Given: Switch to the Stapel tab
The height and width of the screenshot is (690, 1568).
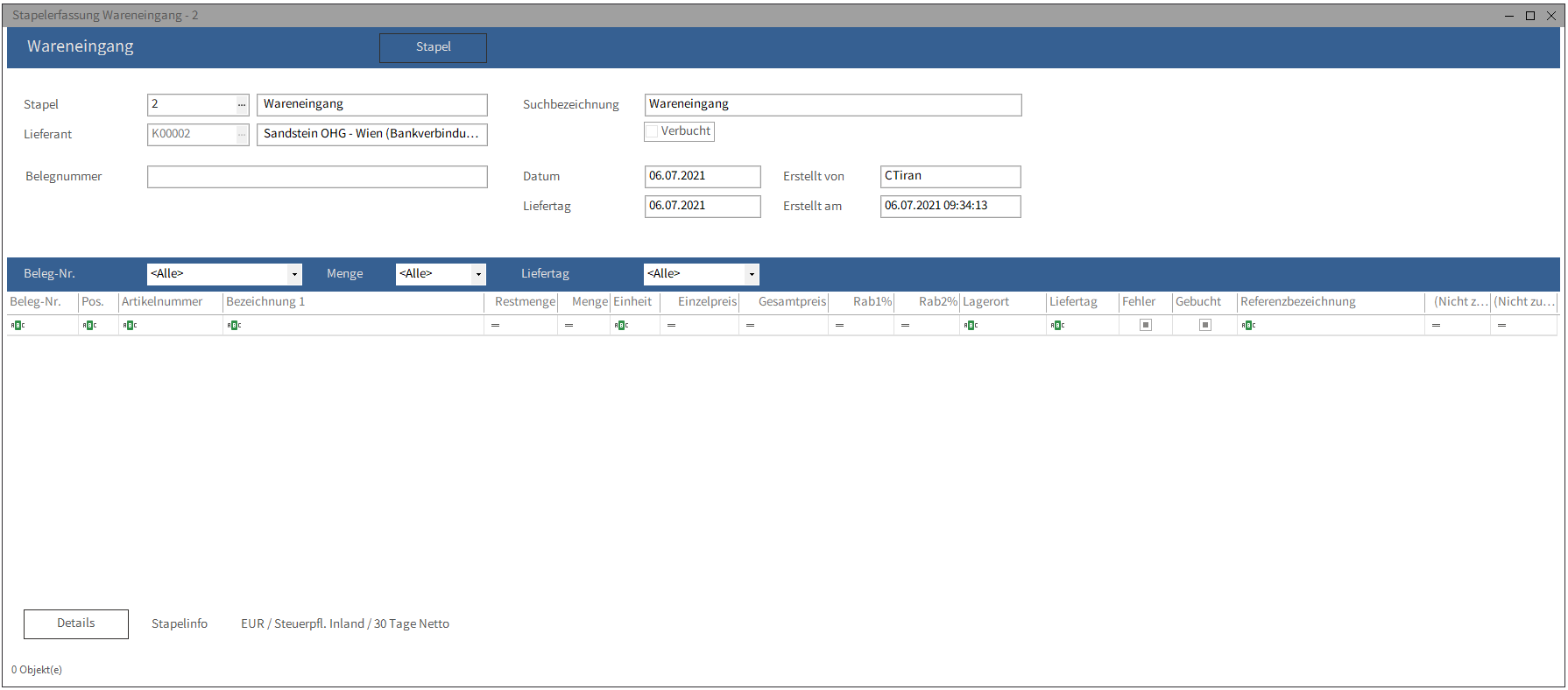Looking at the screenshot, I should [433, 47].
